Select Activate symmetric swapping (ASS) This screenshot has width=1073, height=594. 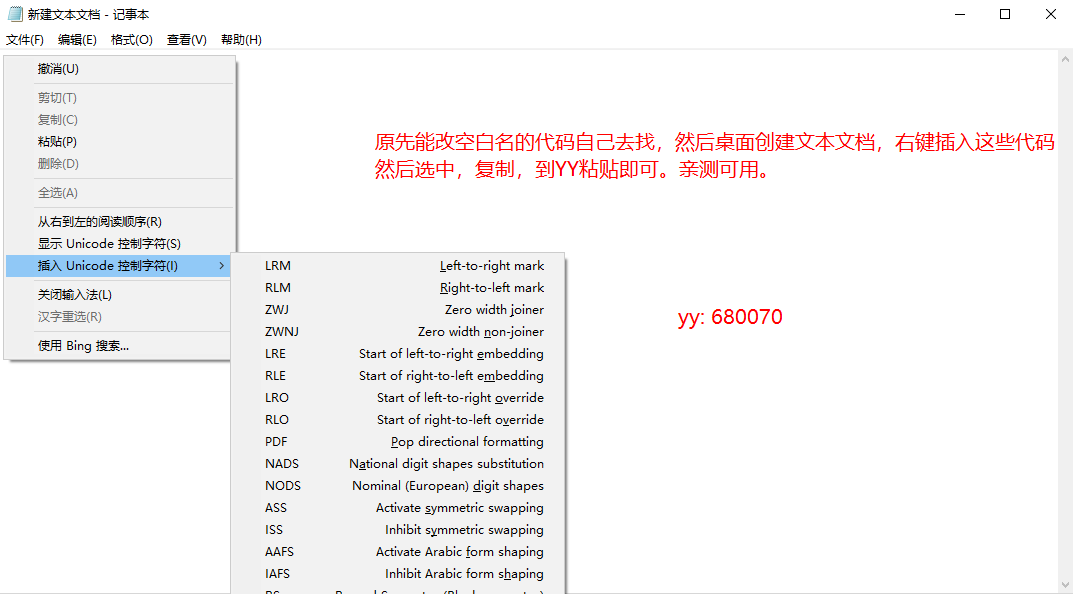click(x=400, y=507)
